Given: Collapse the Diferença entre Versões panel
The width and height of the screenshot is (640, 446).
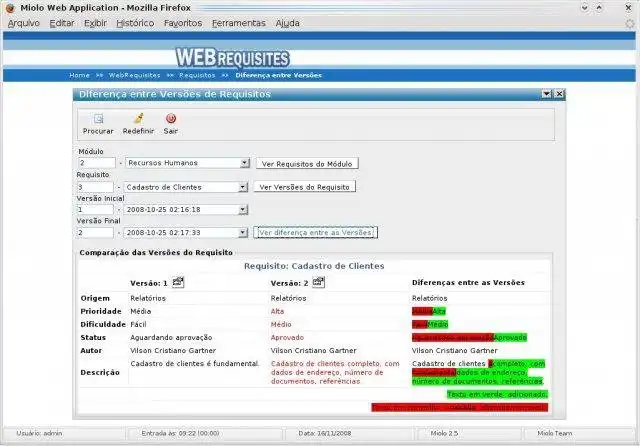Looking at the screenshot, I should click(547, 94).
